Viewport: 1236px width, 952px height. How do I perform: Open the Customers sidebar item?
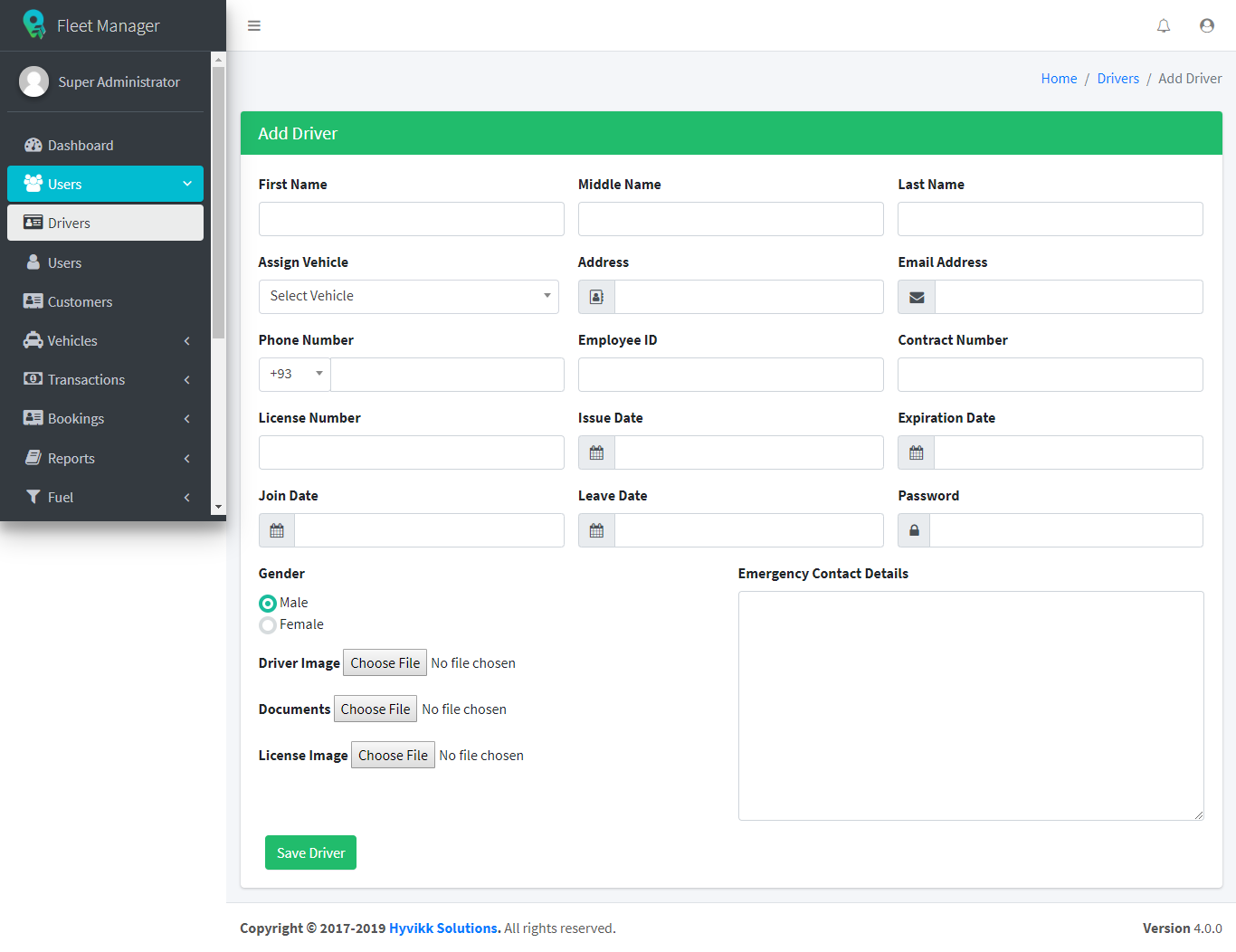105,301
